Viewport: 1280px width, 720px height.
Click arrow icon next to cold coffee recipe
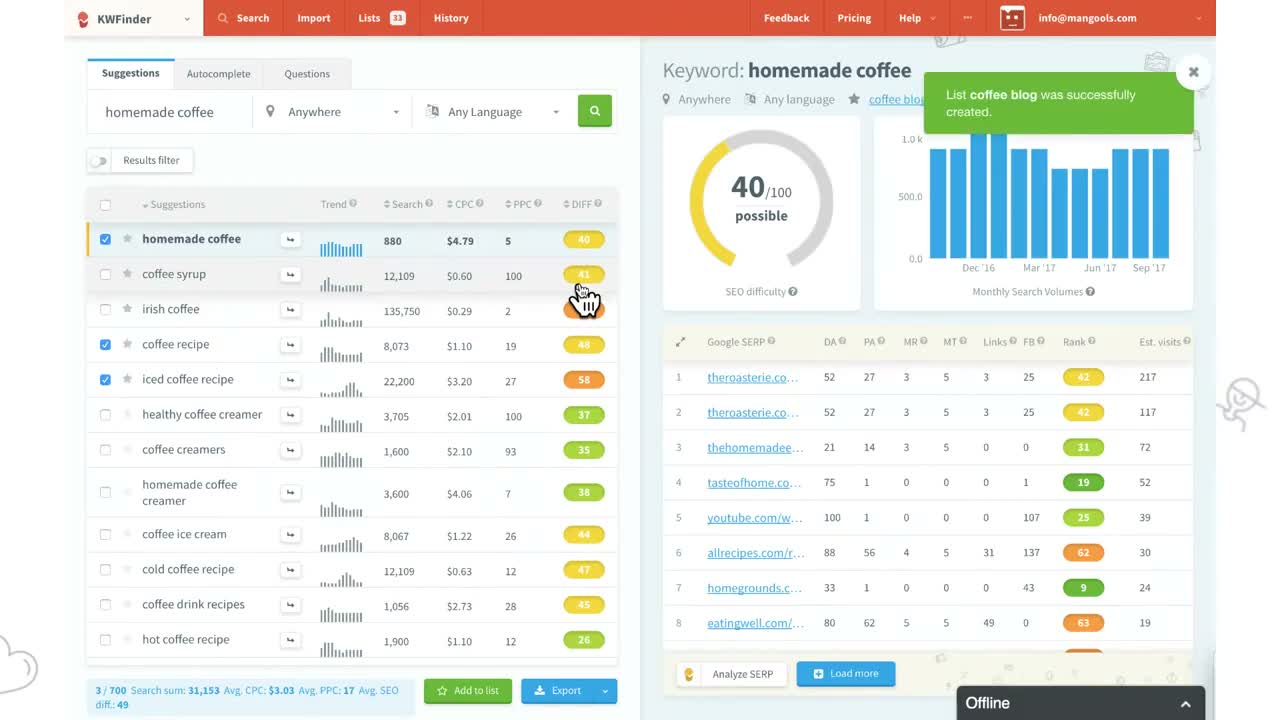(290, 570)
